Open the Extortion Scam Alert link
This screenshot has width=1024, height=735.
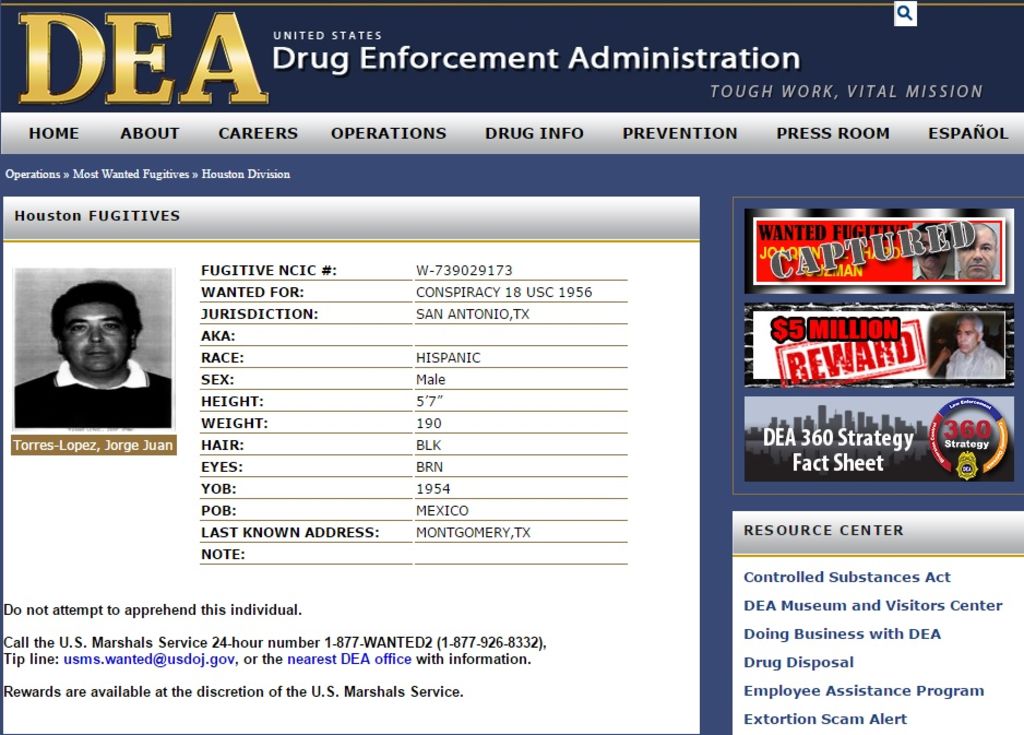[x=825, y=719]
